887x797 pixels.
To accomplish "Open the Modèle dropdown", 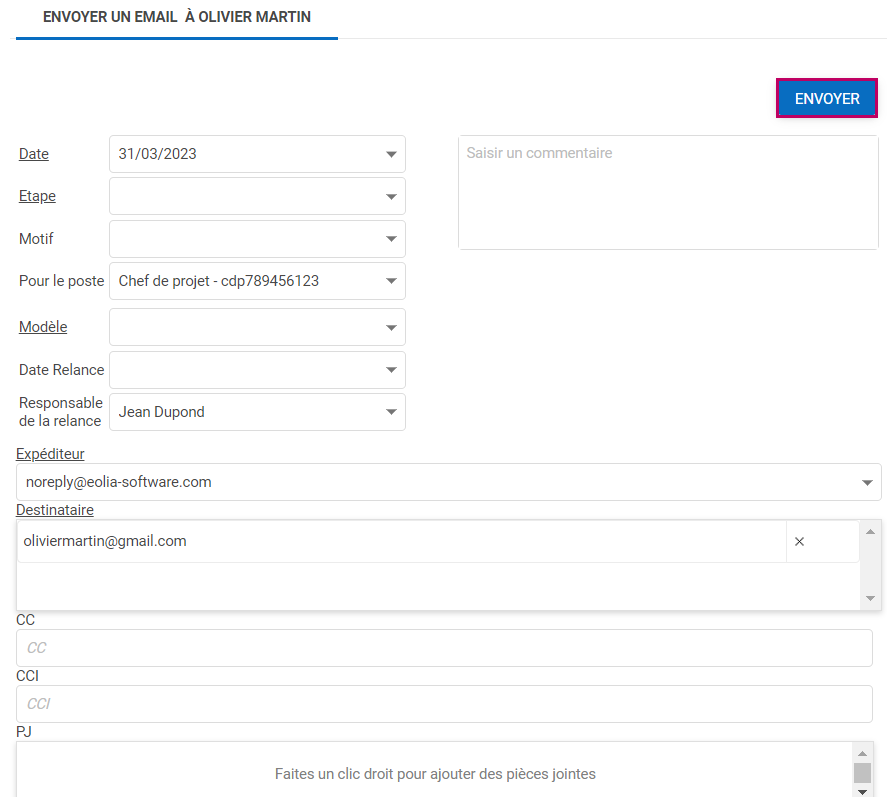I will pos(391,327).
